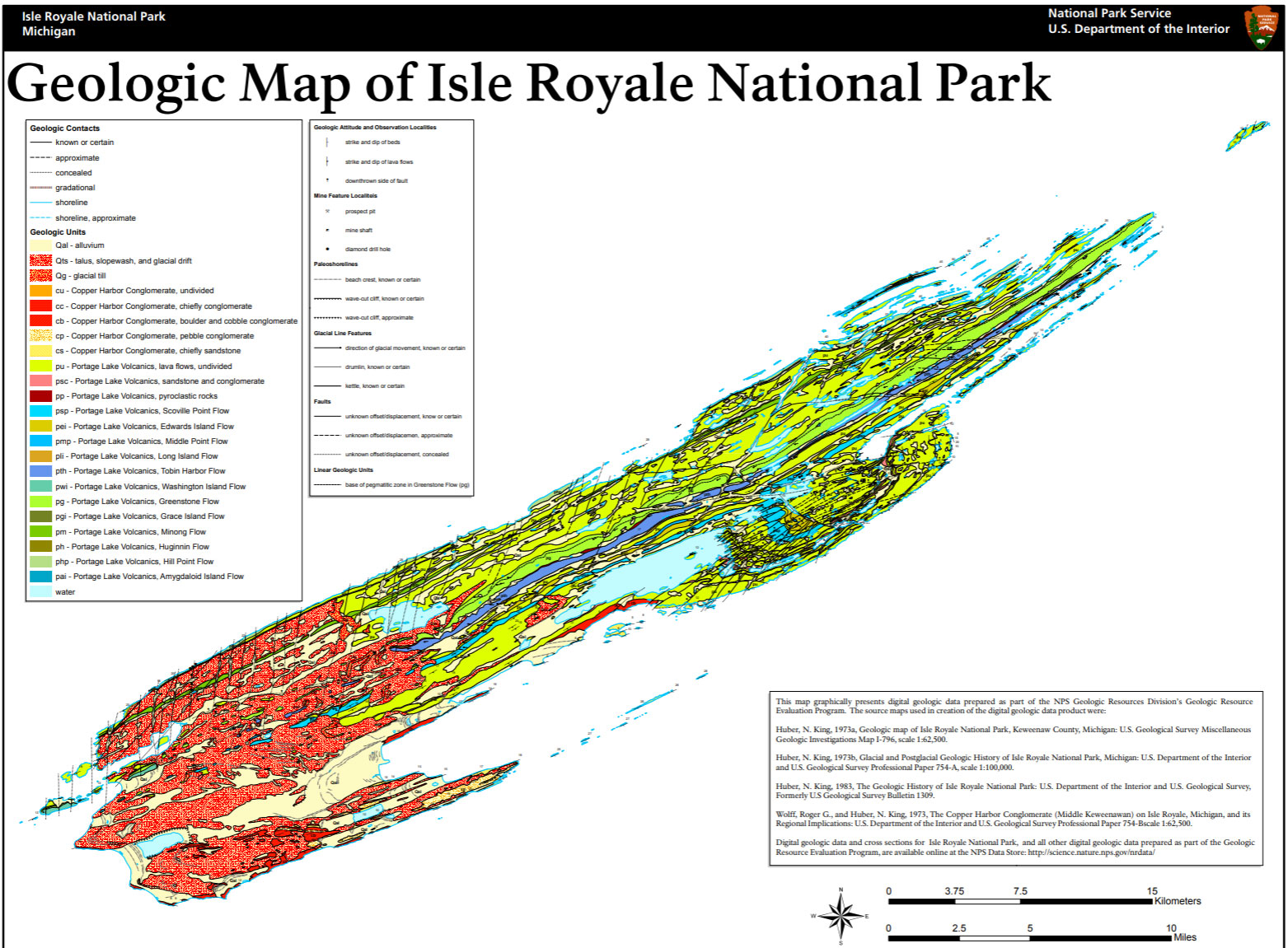Click the strike and dip of beds symbol
Screen dimensions: 1288x948
click(328, 142)
